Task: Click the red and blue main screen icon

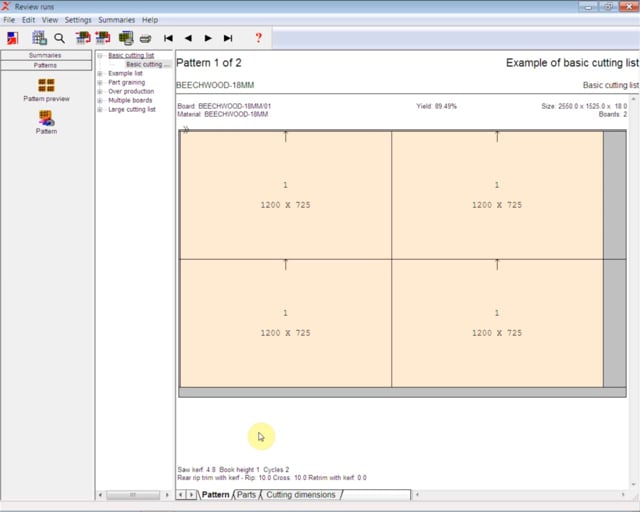Action: (13, 38)
